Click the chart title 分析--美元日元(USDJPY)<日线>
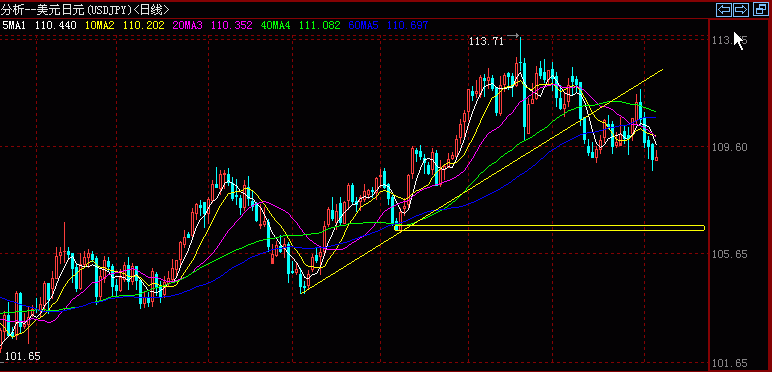 tap(85, 9)
